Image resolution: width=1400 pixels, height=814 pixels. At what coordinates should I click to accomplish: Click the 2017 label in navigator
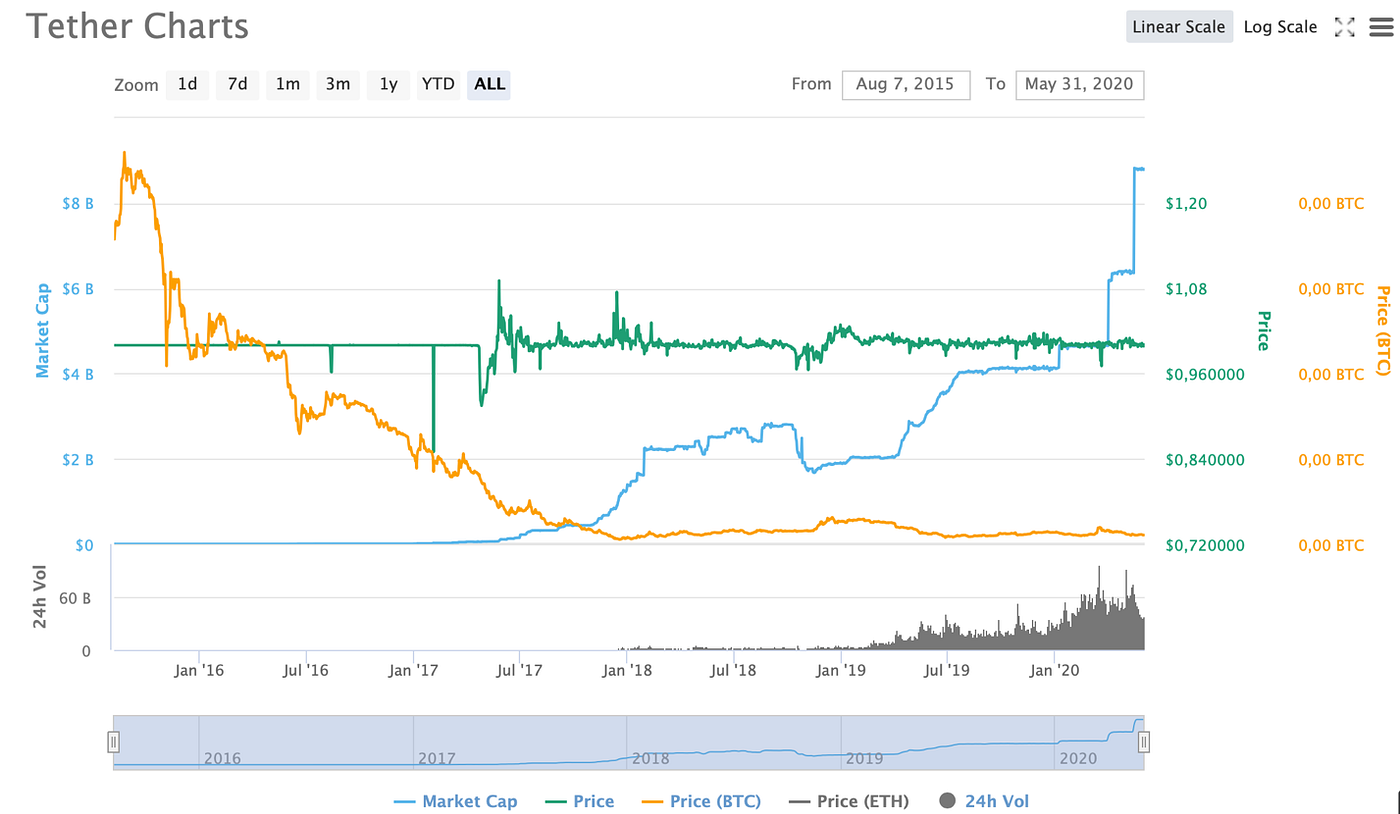tap(436, 758)
